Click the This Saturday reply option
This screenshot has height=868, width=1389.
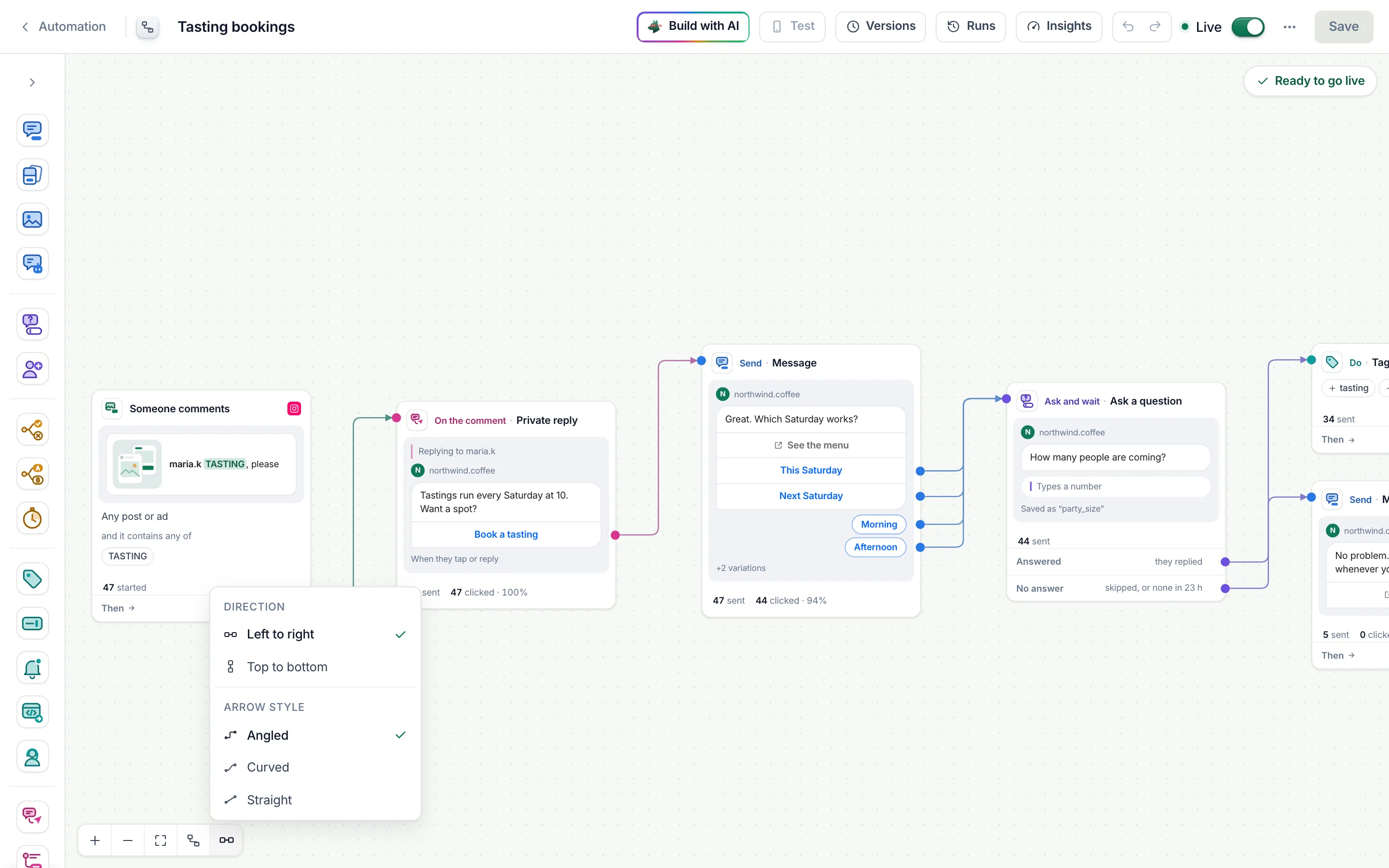pyautogui.click(x=810, y=470)
